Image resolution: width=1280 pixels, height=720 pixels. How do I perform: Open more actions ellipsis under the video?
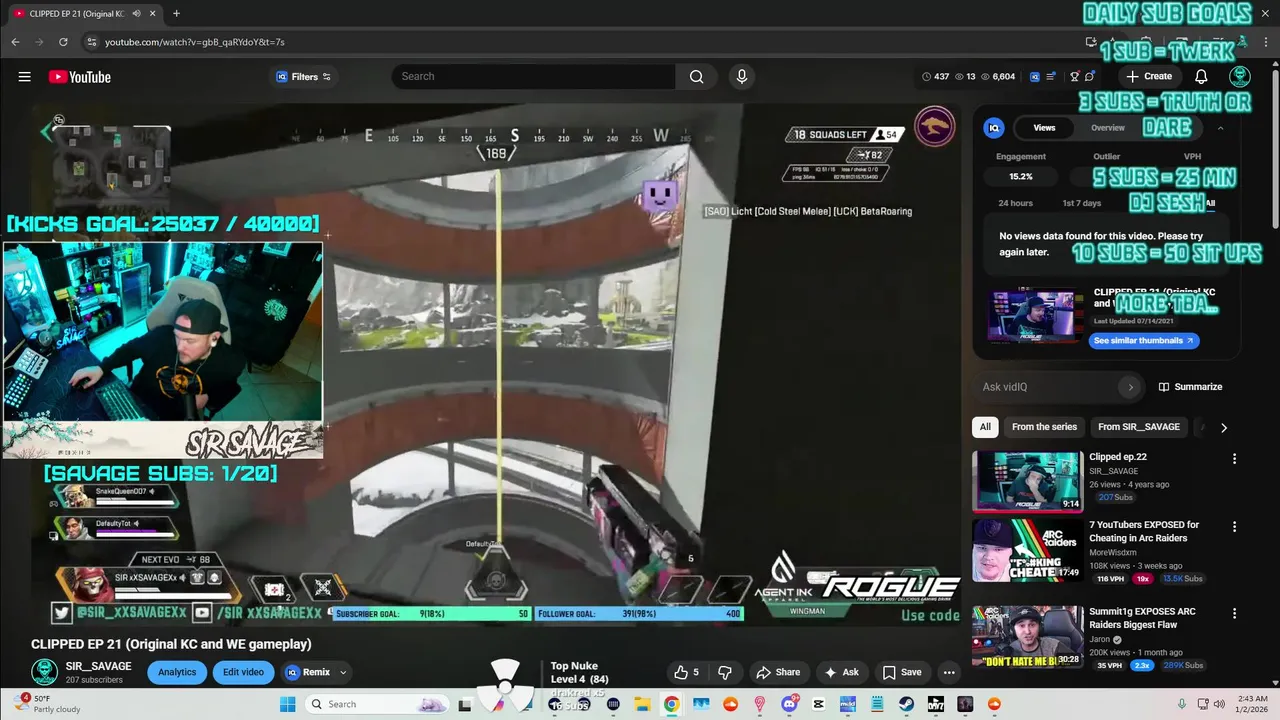point(949,672)
